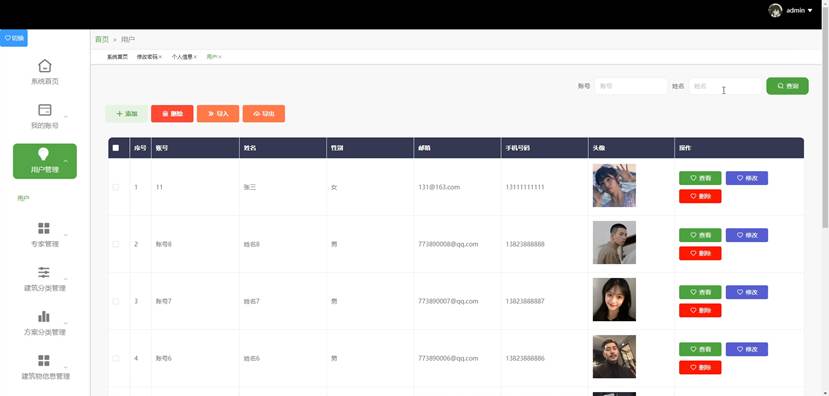Check the checkbox for row 张三
This screenshot has height=396, width=829.
[116, 187]
